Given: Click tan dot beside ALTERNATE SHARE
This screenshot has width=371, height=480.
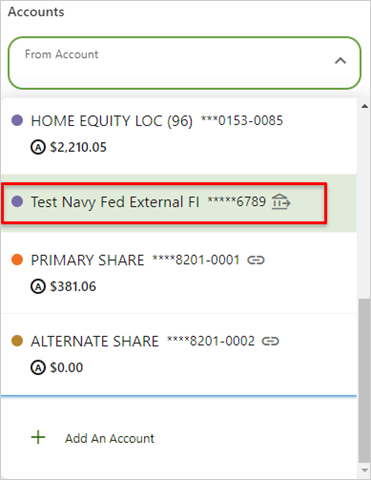Looking at the screenshot, I should pos(17,341).
